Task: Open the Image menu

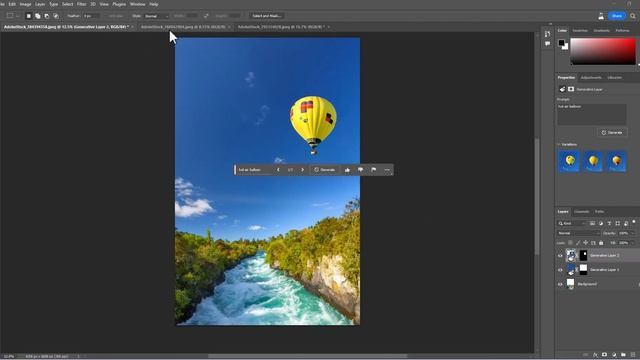Action: pos(25,4)
